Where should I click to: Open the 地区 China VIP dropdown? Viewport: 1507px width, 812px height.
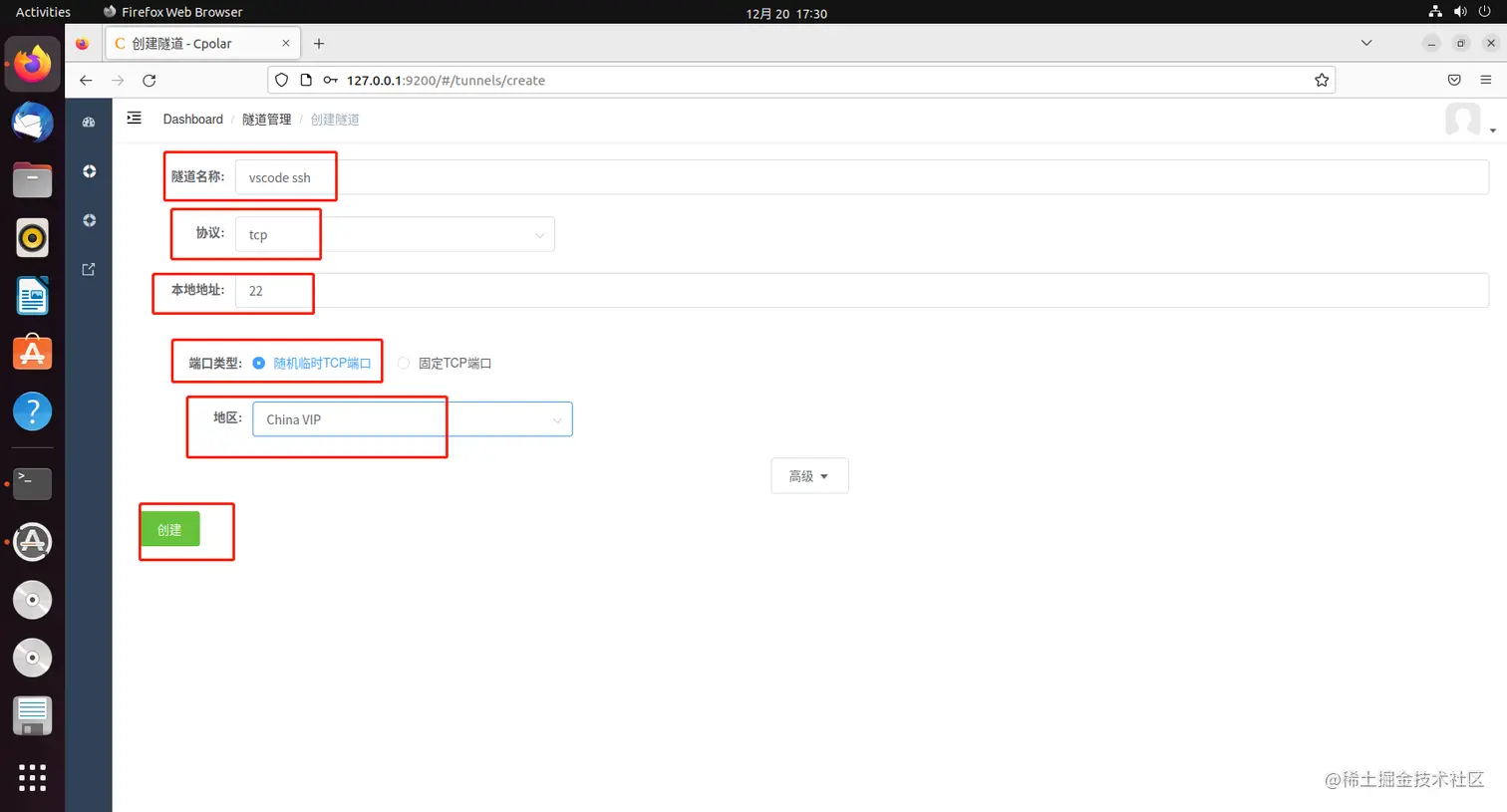coord(413,419)
